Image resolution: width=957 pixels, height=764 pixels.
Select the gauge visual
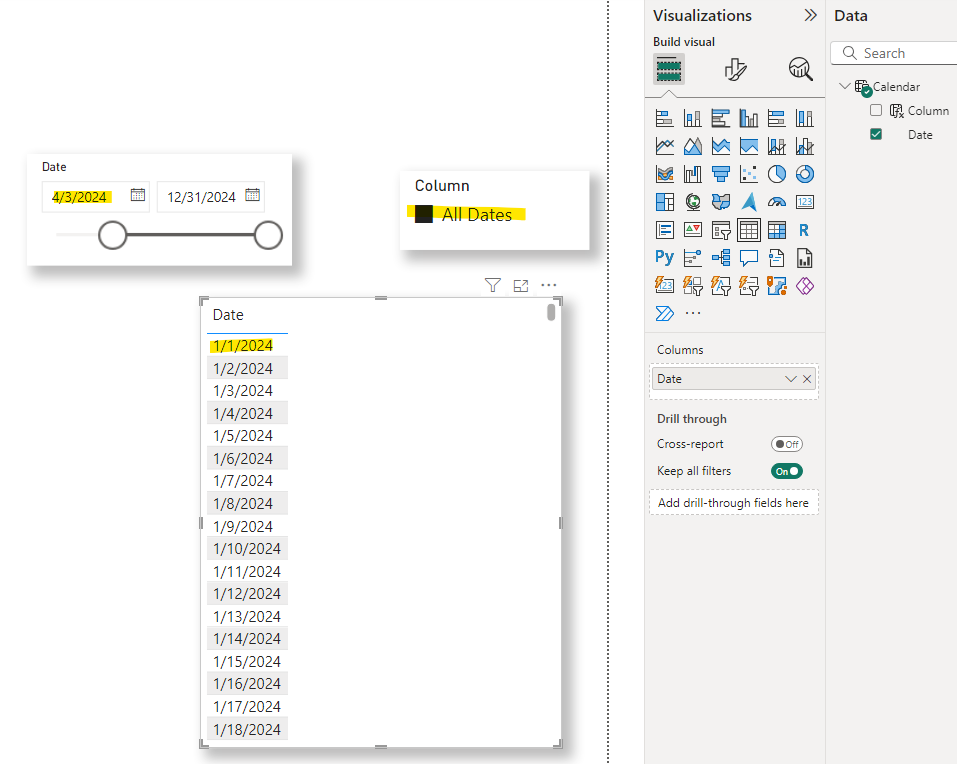tap(776, 202)
